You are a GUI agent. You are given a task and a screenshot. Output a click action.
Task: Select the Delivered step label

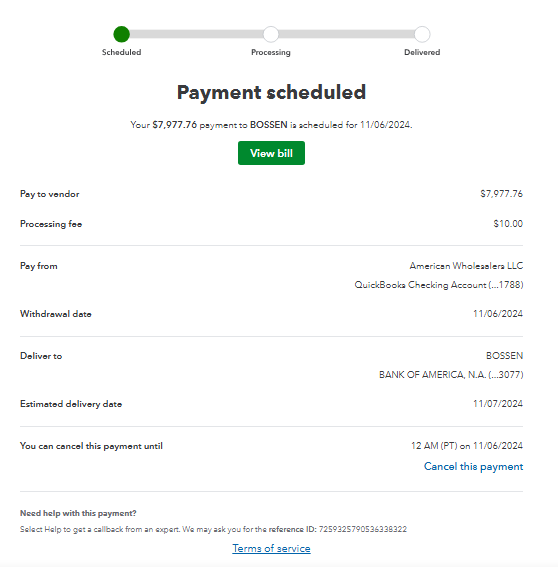(422, 52)
